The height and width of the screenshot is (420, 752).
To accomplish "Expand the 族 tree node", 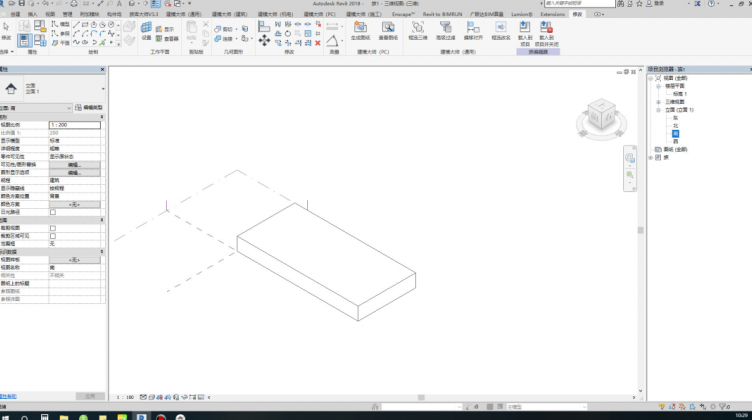I will click(651, 157).
